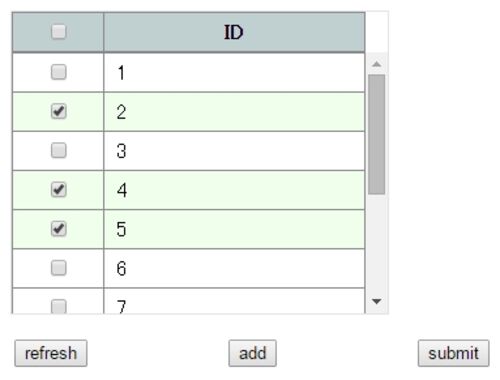Select the ID cell showing 6
Image resolution: width=500 pixels, height=380 pixels.
234,268
